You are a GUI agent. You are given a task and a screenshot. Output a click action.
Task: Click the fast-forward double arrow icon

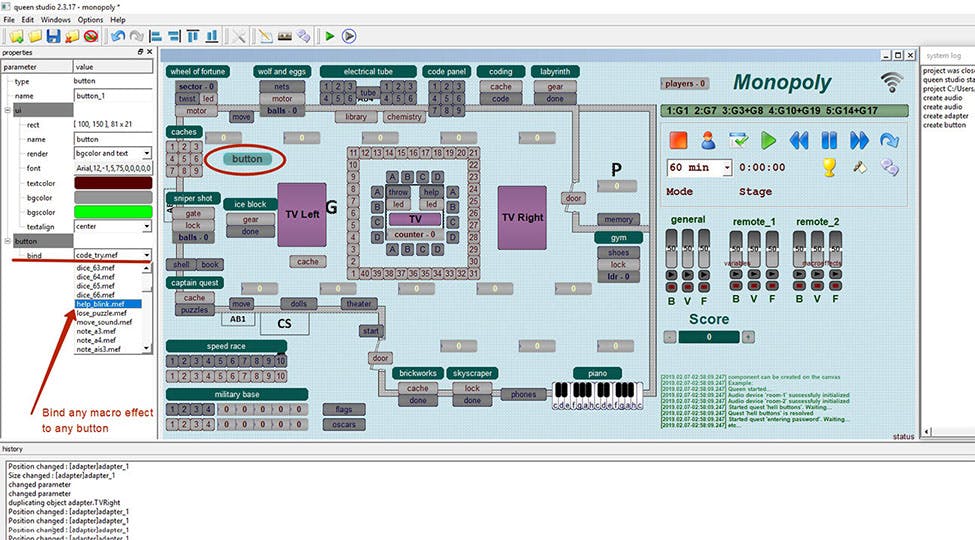859,140
